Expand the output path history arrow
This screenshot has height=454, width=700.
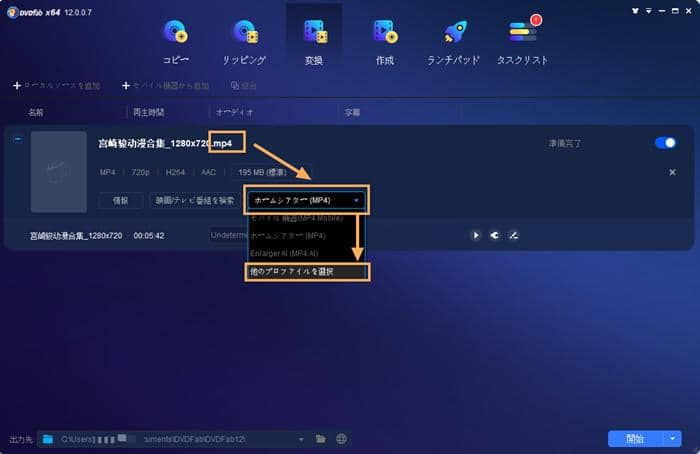(x=301, y=439)
